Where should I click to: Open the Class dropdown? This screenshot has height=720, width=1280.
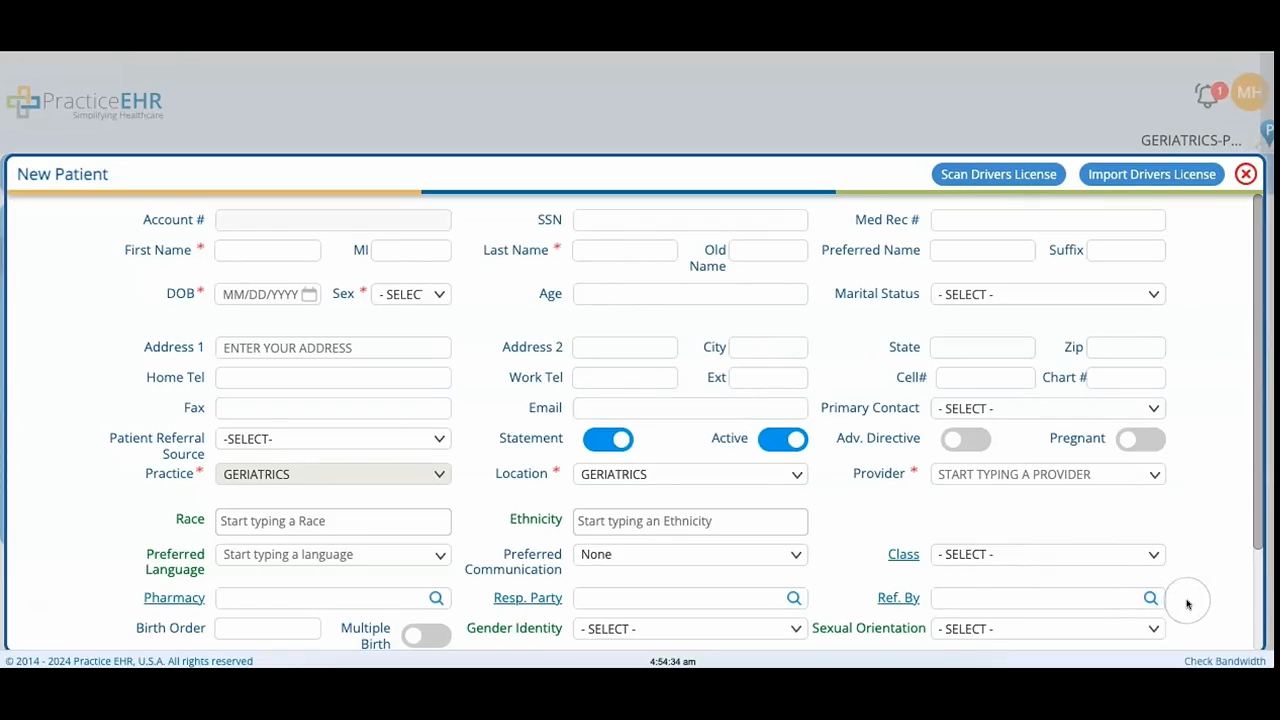(1048, 555)
